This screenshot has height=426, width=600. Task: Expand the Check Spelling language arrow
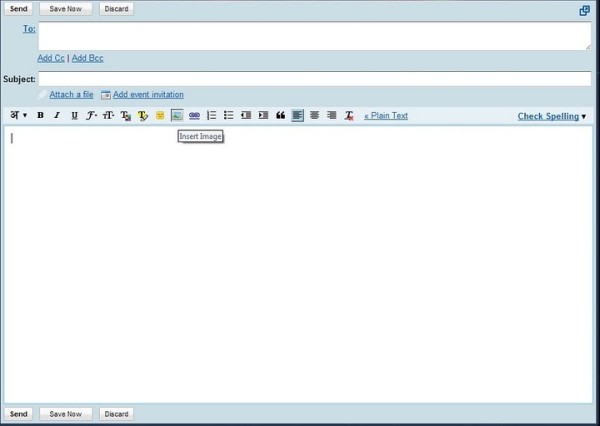click(x=584, y=117)
